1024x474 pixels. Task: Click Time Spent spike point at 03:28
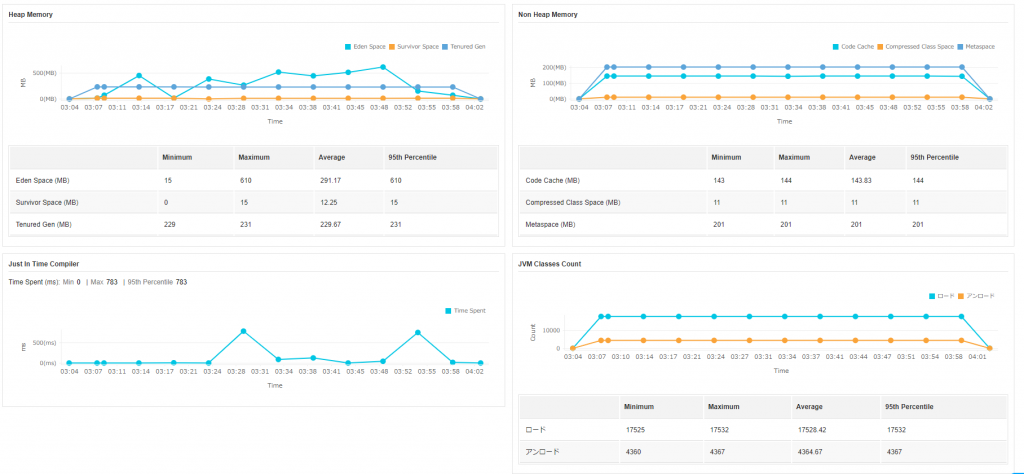(x=244, y=331)
